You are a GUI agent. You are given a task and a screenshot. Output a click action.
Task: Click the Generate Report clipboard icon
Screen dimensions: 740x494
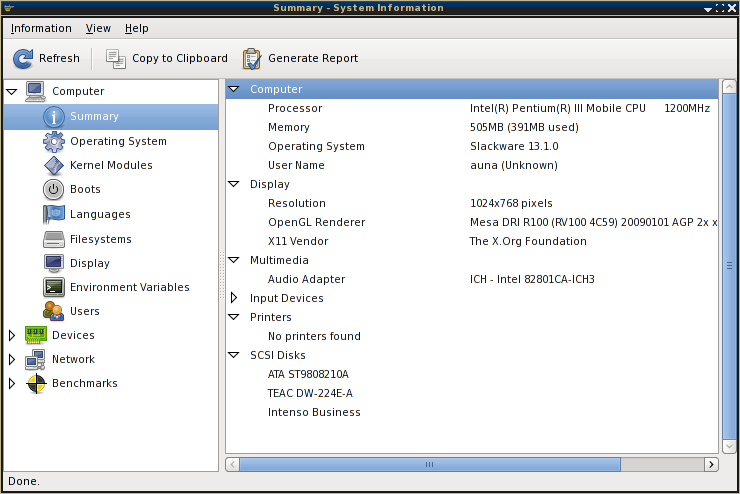click(x=252, y=59)
